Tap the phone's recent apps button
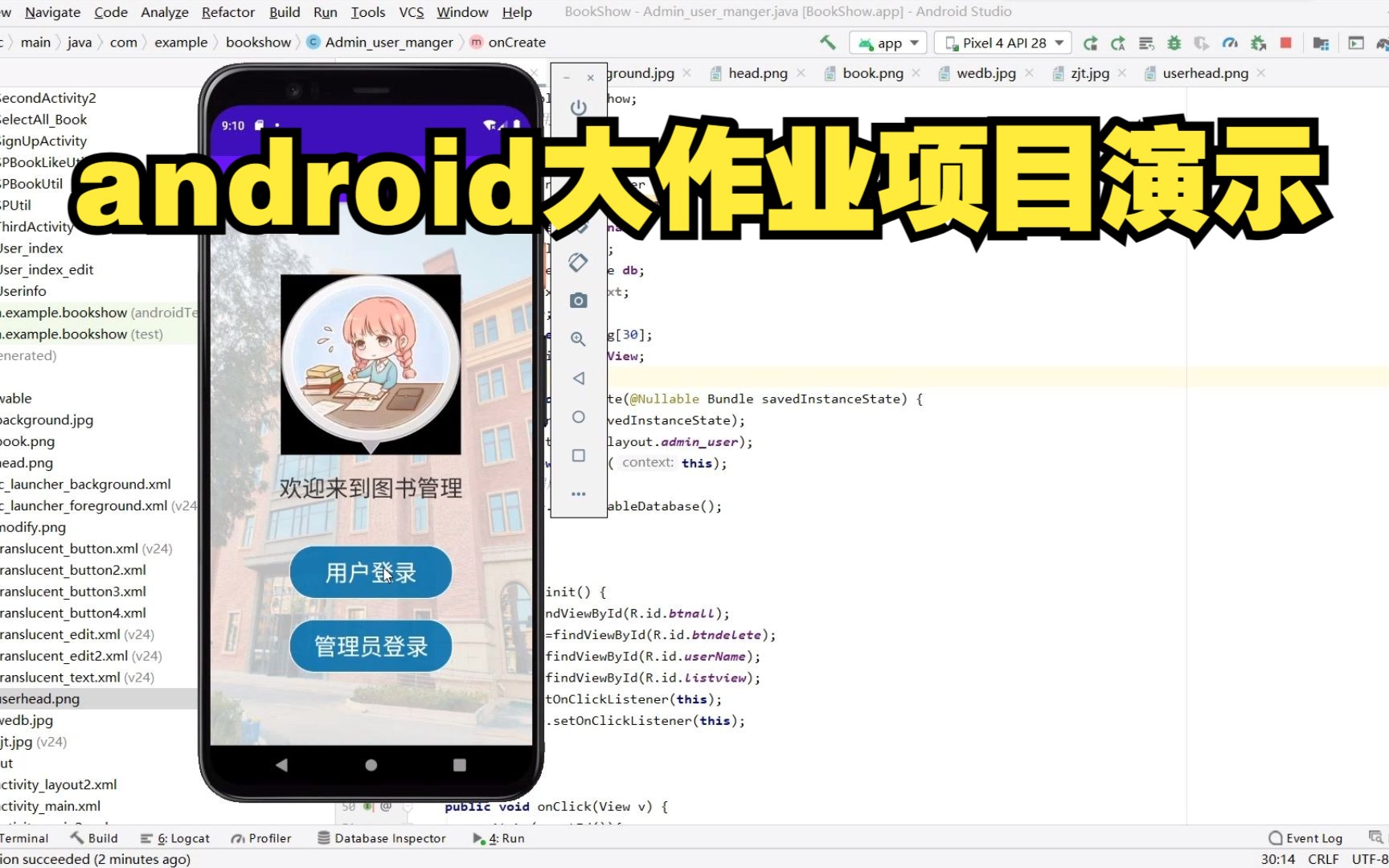The image size is (1389, 868). point(460,765)
